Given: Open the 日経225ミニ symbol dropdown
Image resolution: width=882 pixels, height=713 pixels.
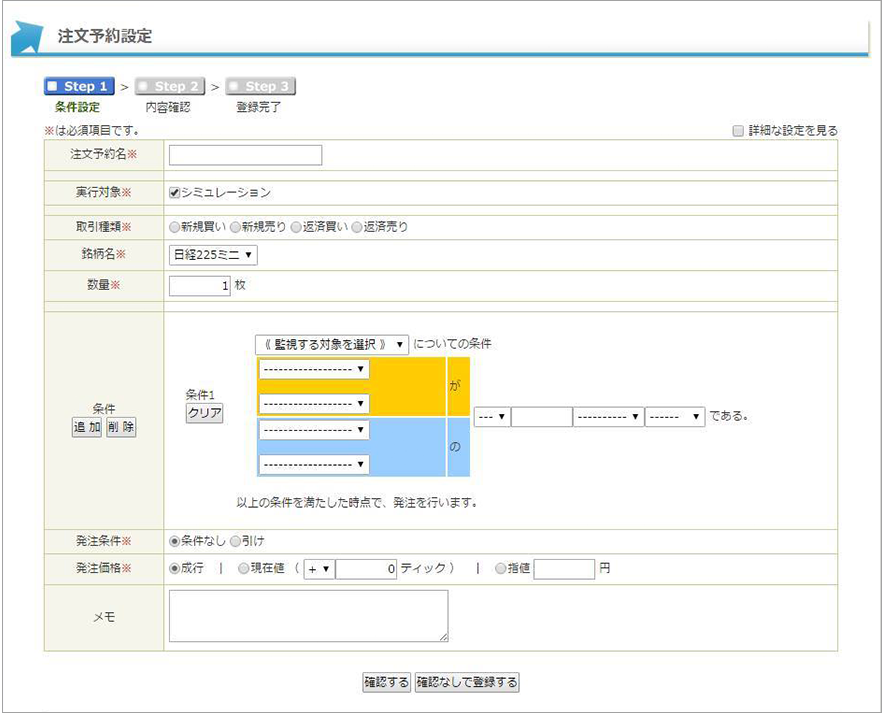Looking at the screenshot, I should click(x=213, y=255).
